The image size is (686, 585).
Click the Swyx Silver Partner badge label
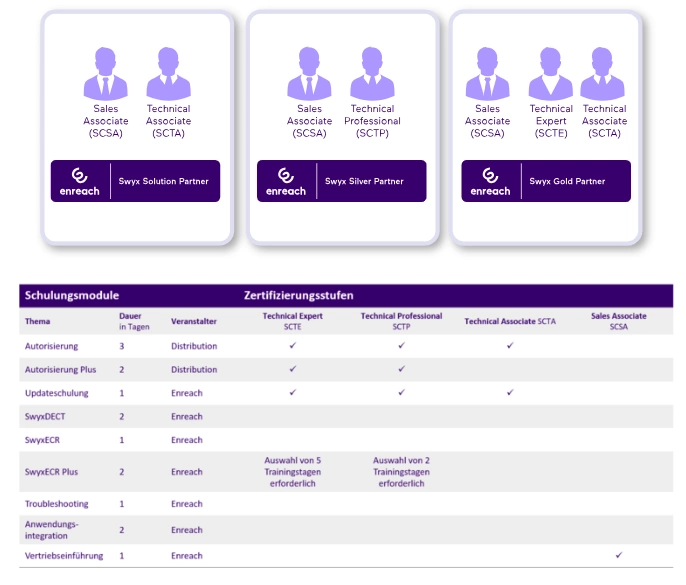(x=364, y=182)
